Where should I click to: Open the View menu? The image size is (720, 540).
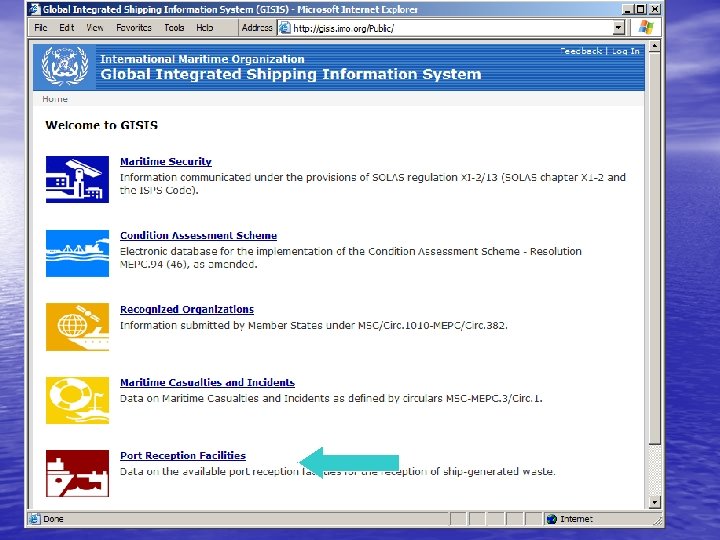[95, 28]
